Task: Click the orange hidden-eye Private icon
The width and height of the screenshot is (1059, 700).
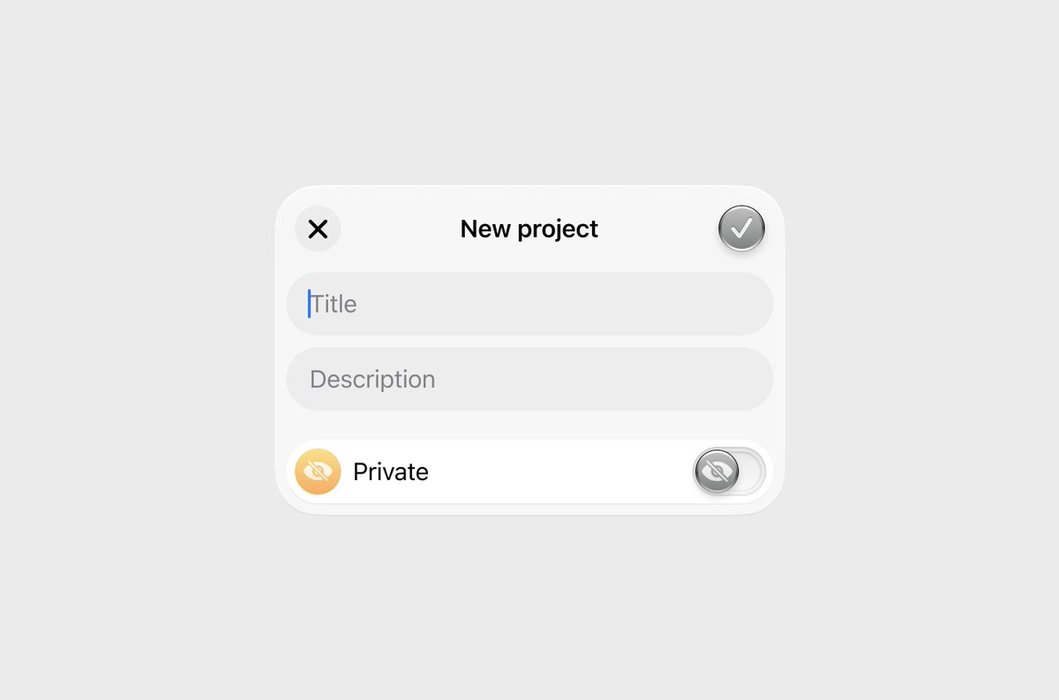Action: [x=318, y=471]
